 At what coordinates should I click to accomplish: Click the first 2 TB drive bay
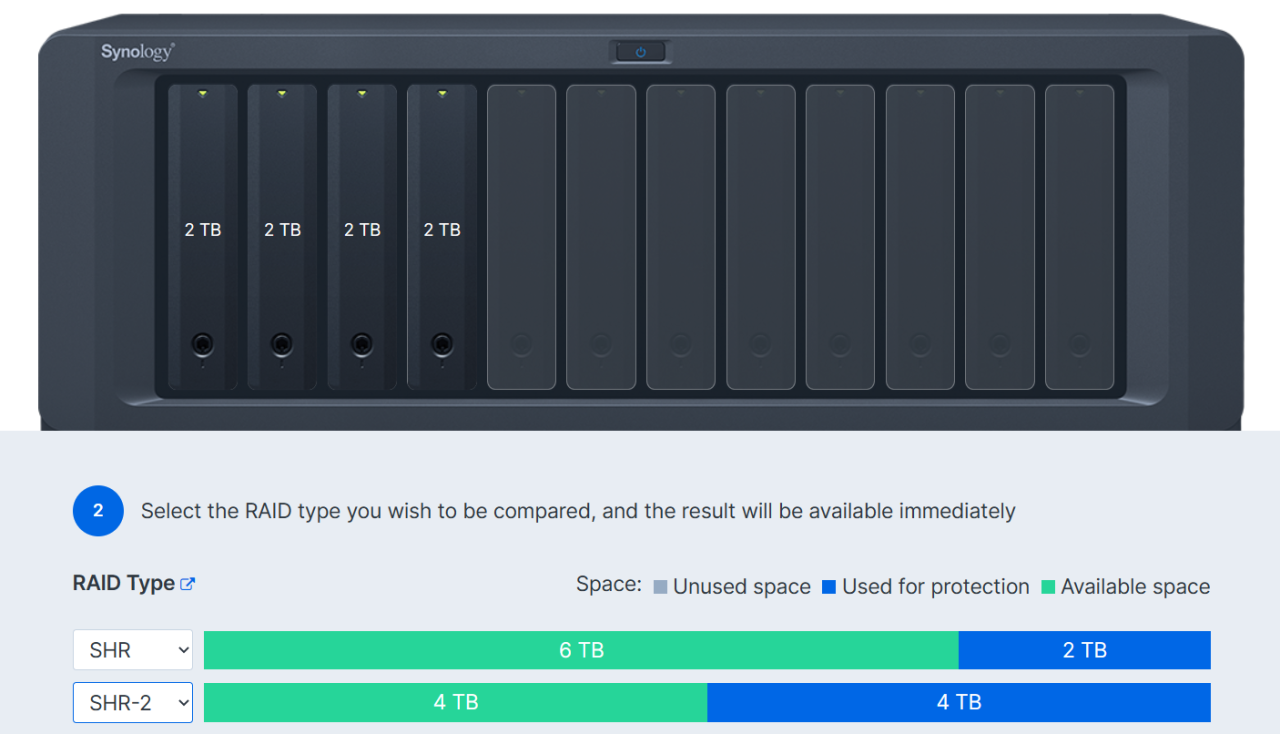click(x=202, y=235)
